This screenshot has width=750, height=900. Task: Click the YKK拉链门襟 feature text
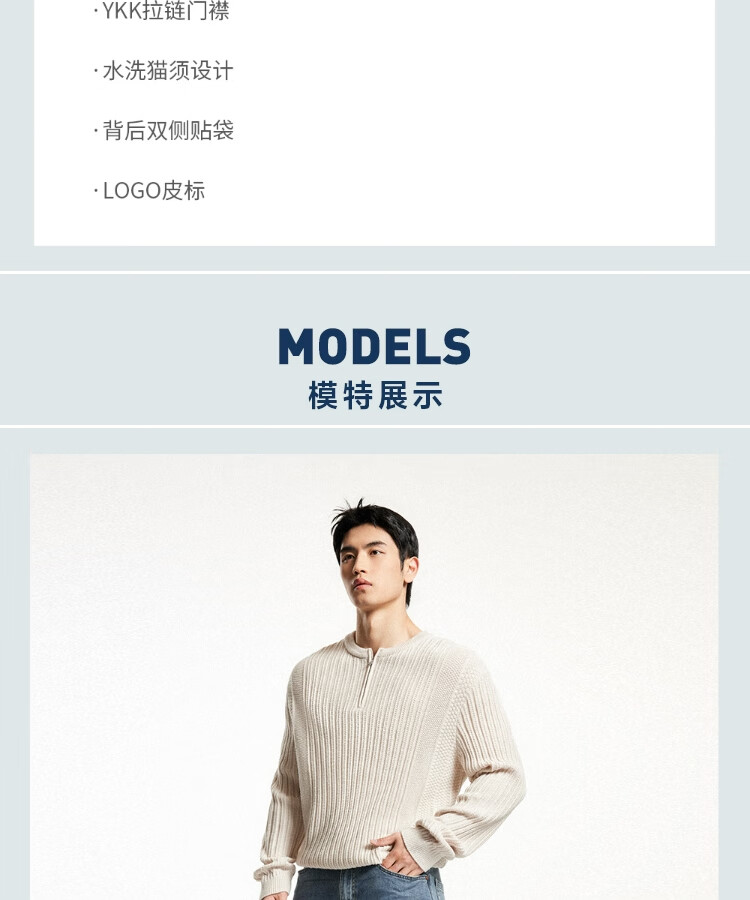166,10
